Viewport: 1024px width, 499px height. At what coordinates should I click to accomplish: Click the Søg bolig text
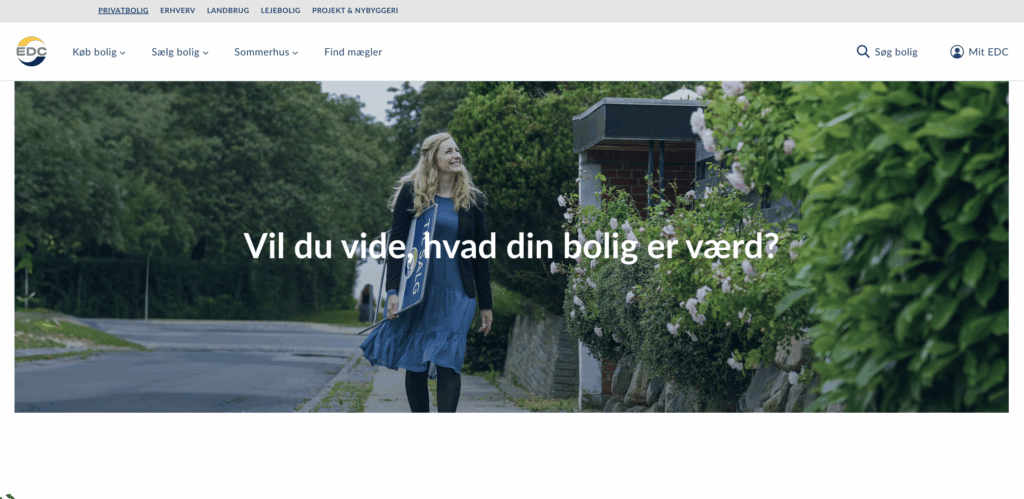point(896,52)
